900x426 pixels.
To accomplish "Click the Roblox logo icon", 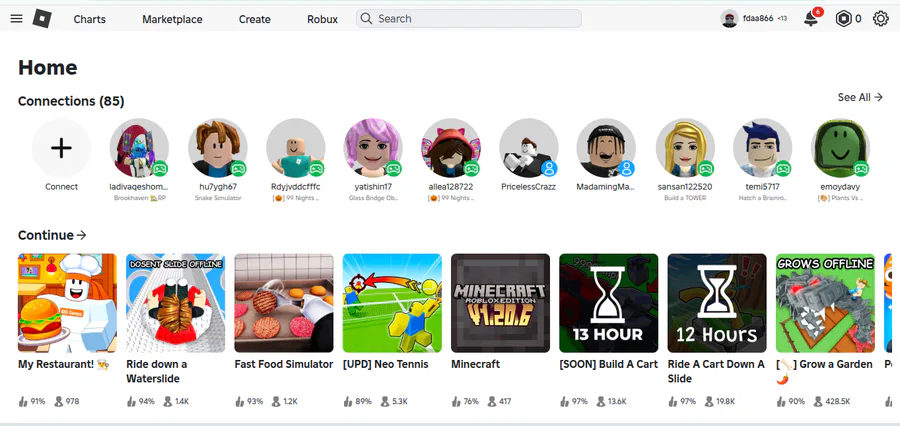I will [x=42, y=18].
